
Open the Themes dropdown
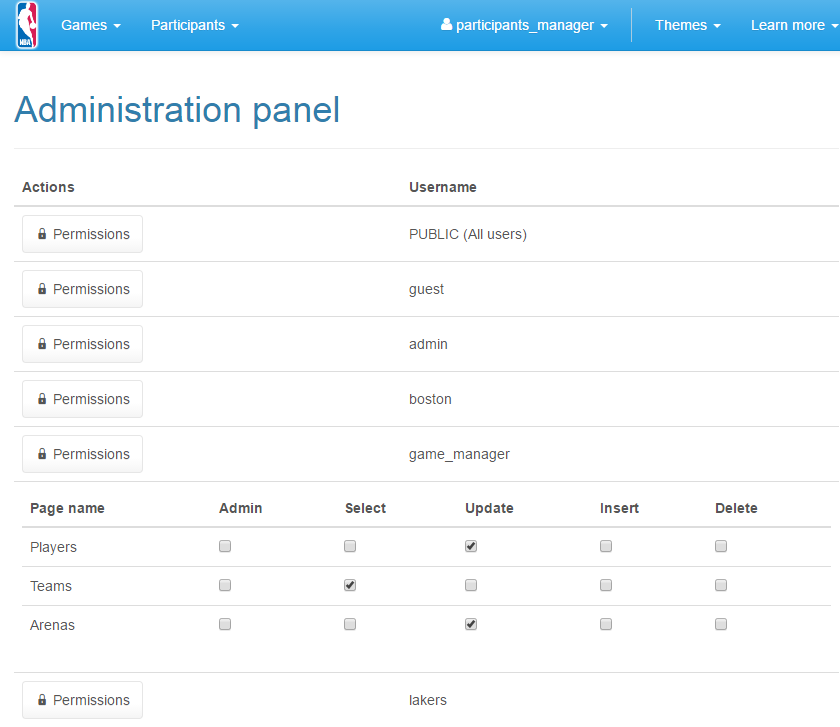(687, 25)
